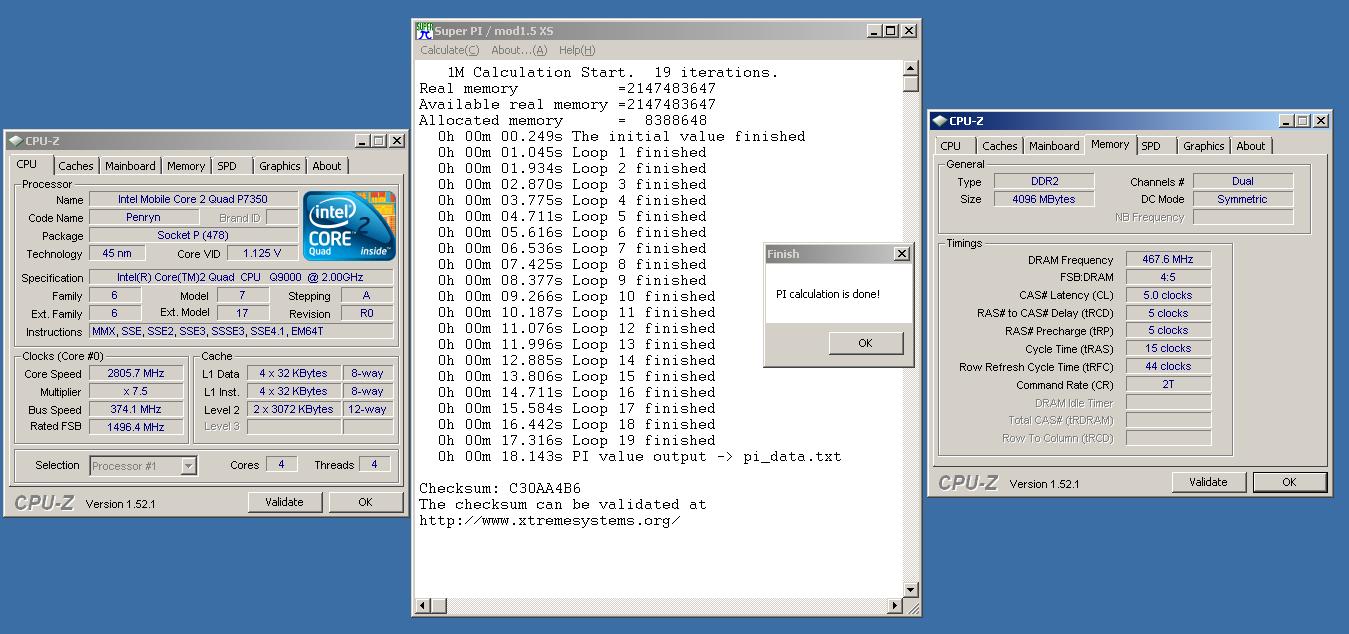
Task: Open the About menu in Super PI
Action: pyautogui.click(x=519, y=50)
